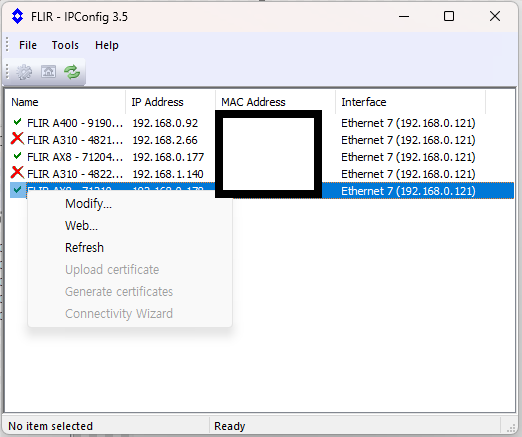The image size is (522, 437).
Task: Minimize the IPConfig window
Action: (404, 16)
